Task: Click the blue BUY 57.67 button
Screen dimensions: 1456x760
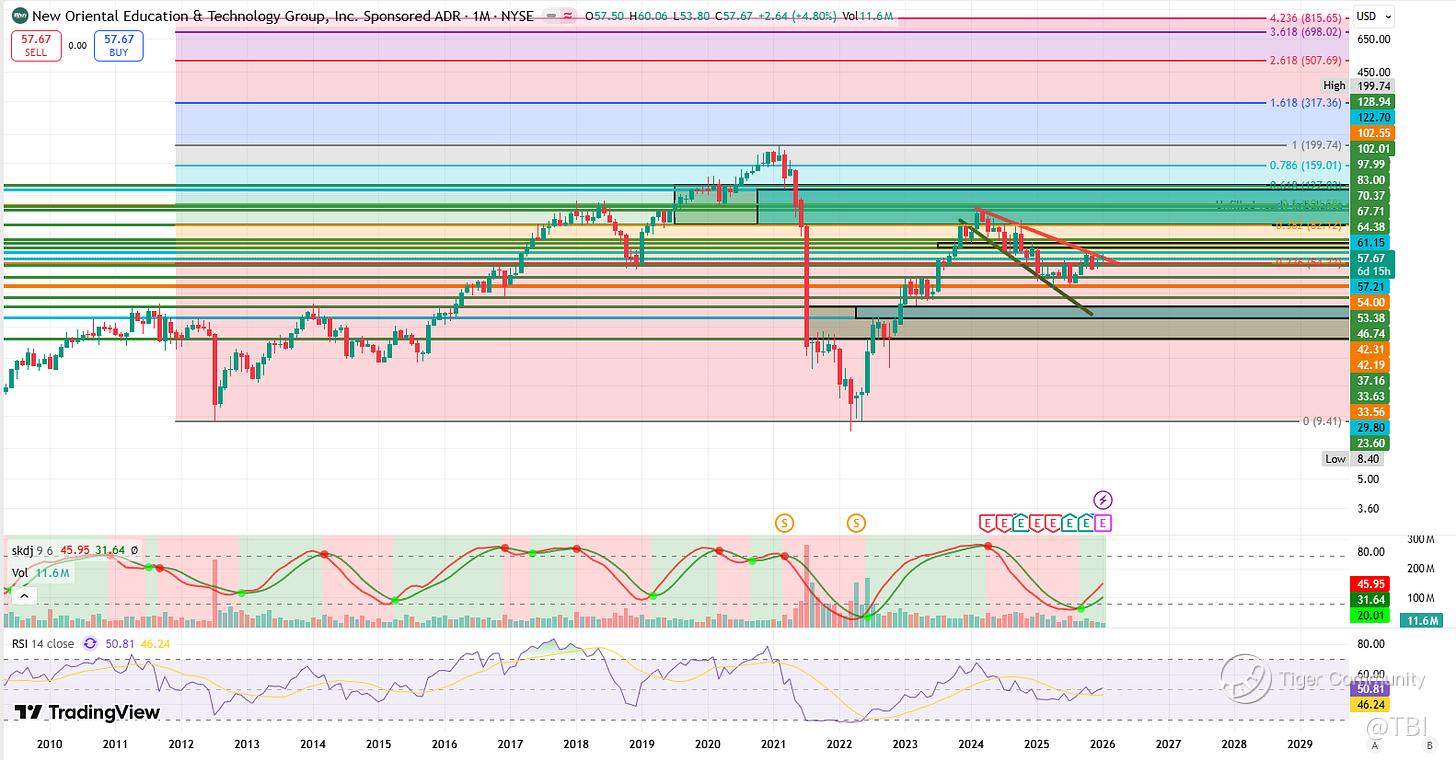Action: (118, 46)
